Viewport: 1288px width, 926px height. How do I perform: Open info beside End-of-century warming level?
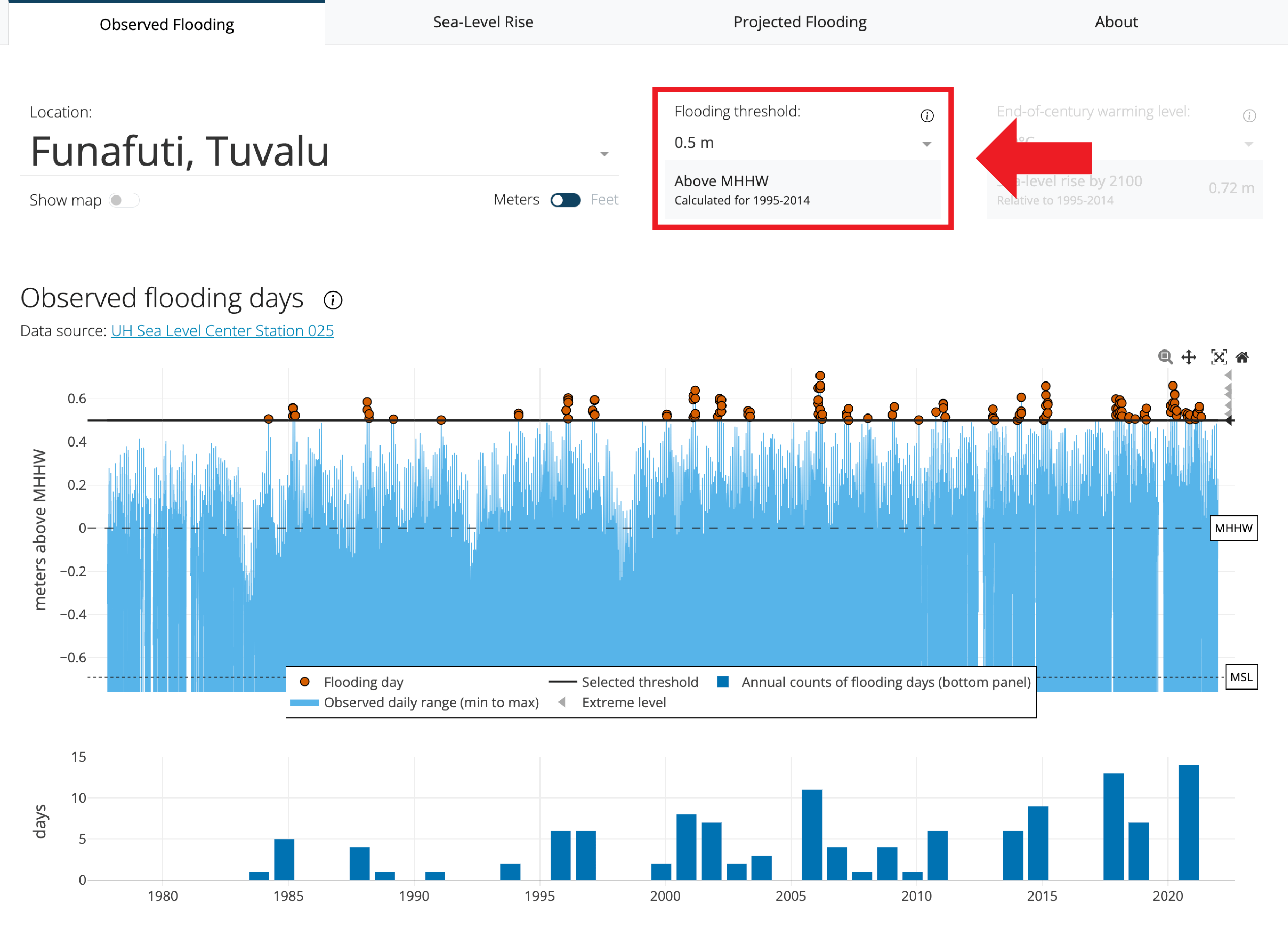pyautogui.click(x=1249, y=116)
